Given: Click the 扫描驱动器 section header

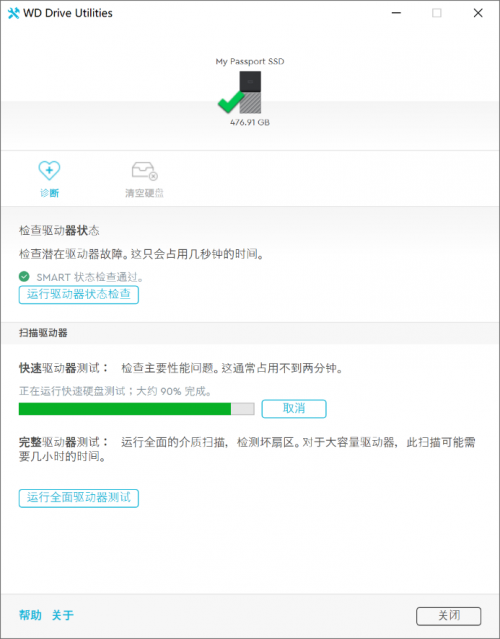Looking at the screenshot, I should tap(43, 333).
